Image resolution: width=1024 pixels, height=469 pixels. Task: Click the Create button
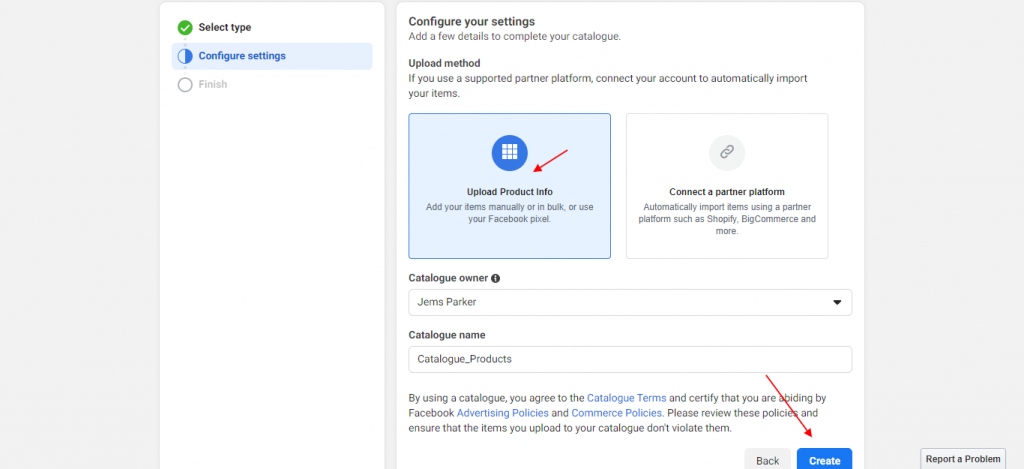[825, 459]
